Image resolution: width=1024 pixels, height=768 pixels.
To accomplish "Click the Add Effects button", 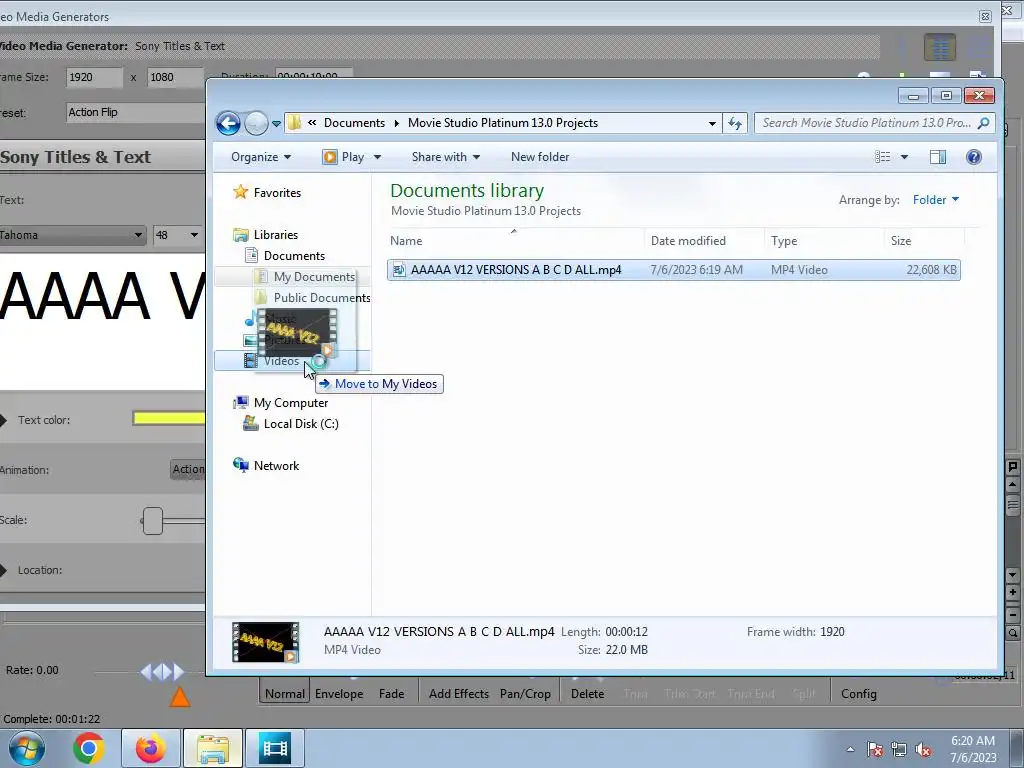I will point(458,694).
